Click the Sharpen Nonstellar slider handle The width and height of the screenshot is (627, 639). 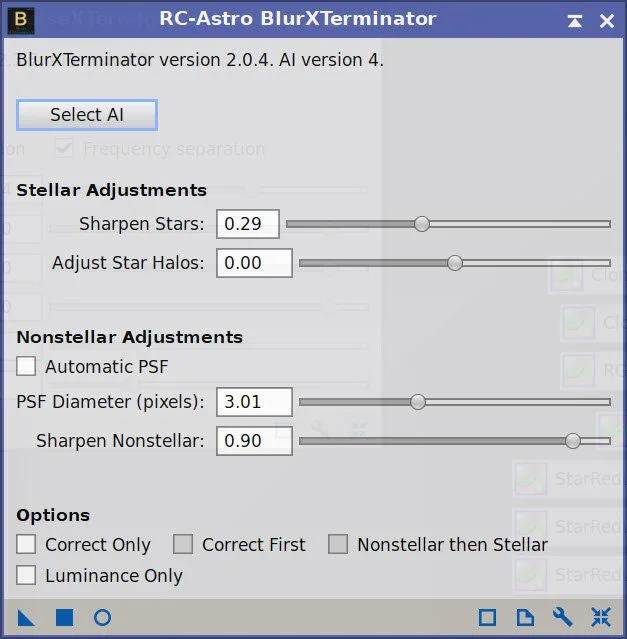point(573,441)
